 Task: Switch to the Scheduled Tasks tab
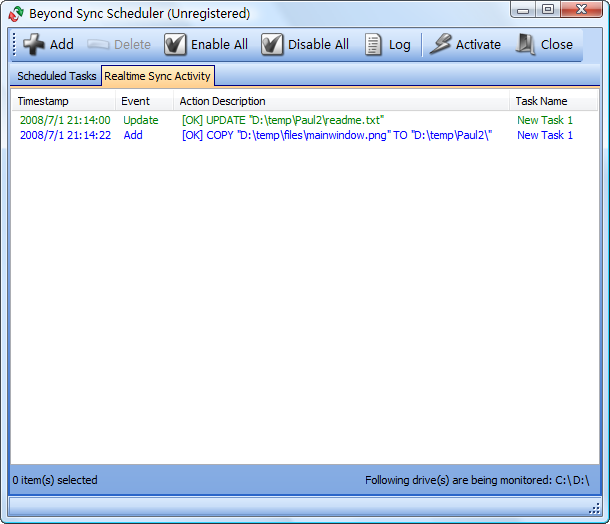point(56,76)
